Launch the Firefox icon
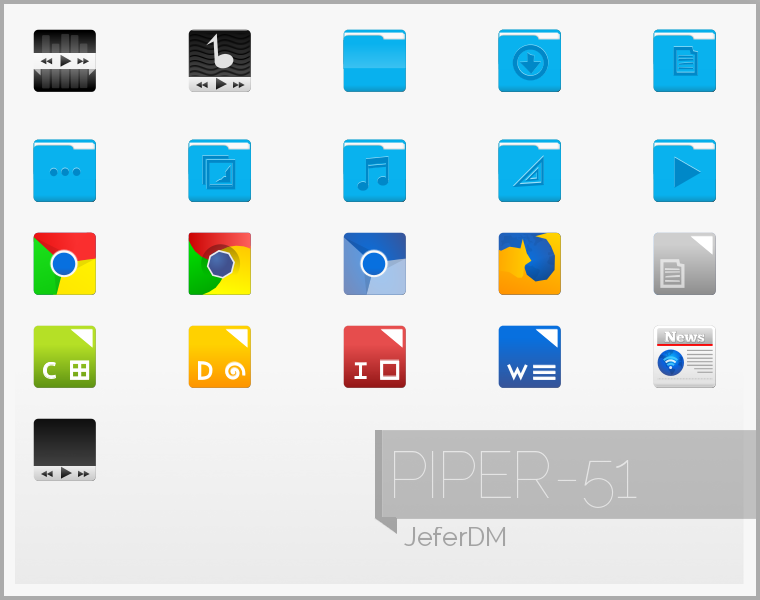The image size is (760, 600). coord(530,264)
